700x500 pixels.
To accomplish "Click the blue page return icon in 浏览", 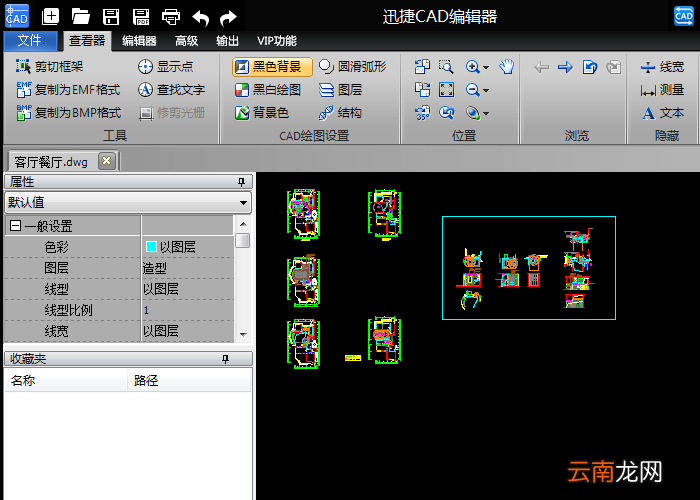I will (590, 67).
